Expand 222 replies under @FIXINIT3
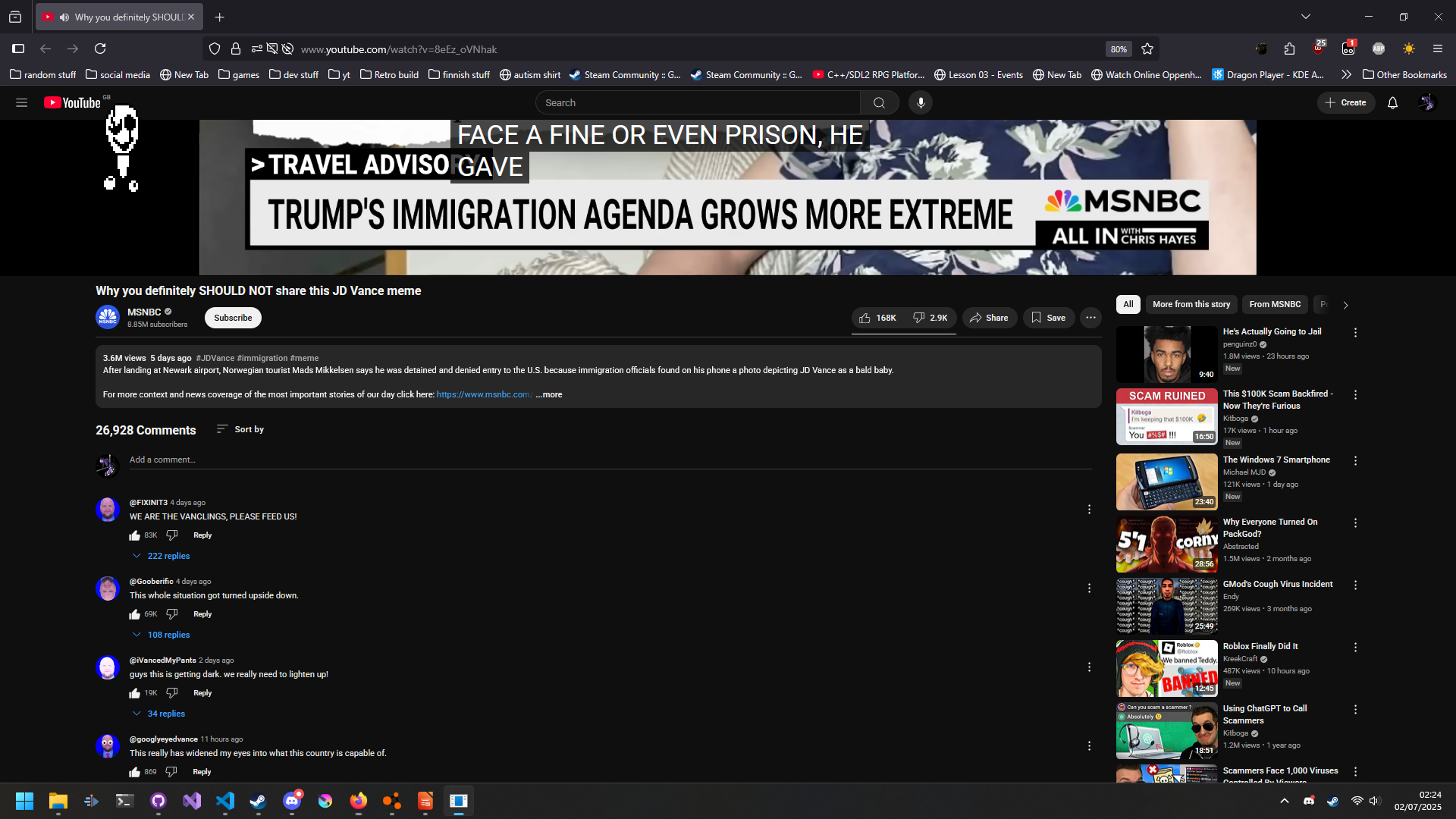This screenshot has height=819, width=1456. click(x=161, y=556)
